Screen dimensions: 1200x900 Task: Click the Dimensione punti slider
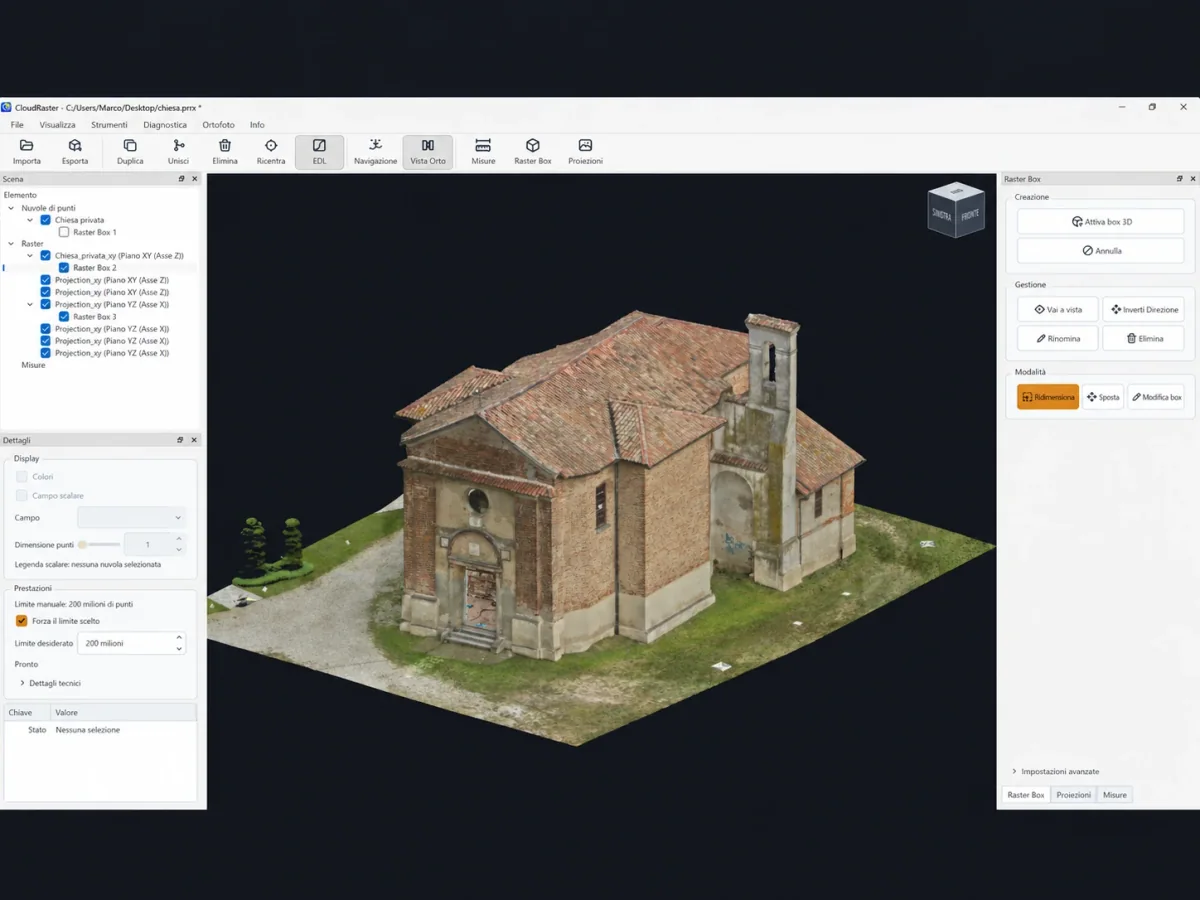(x=98, y=545)
